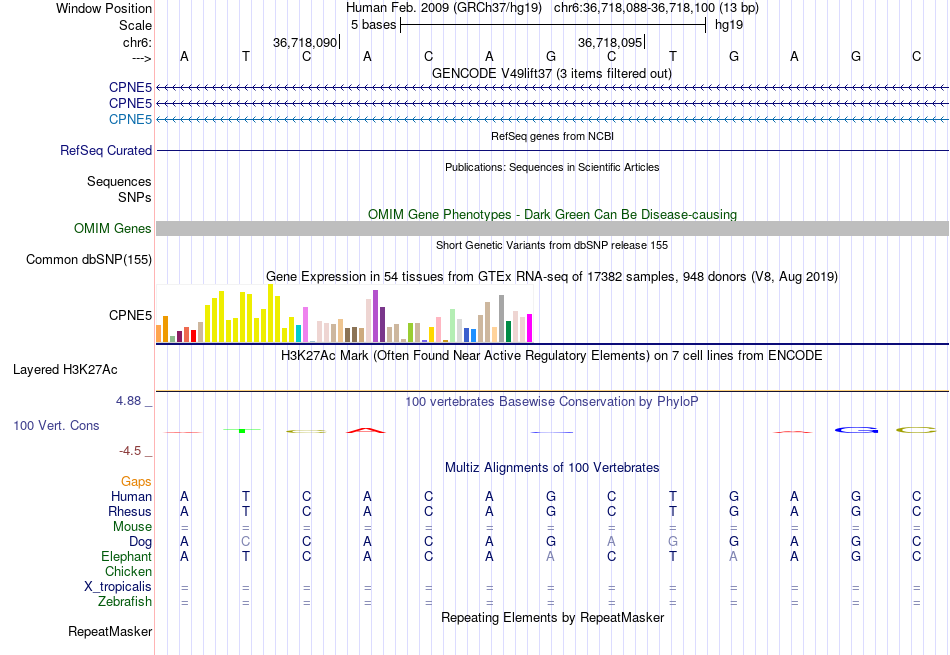Click the Window Position label
950x655 pixels.
pos(104,8)
